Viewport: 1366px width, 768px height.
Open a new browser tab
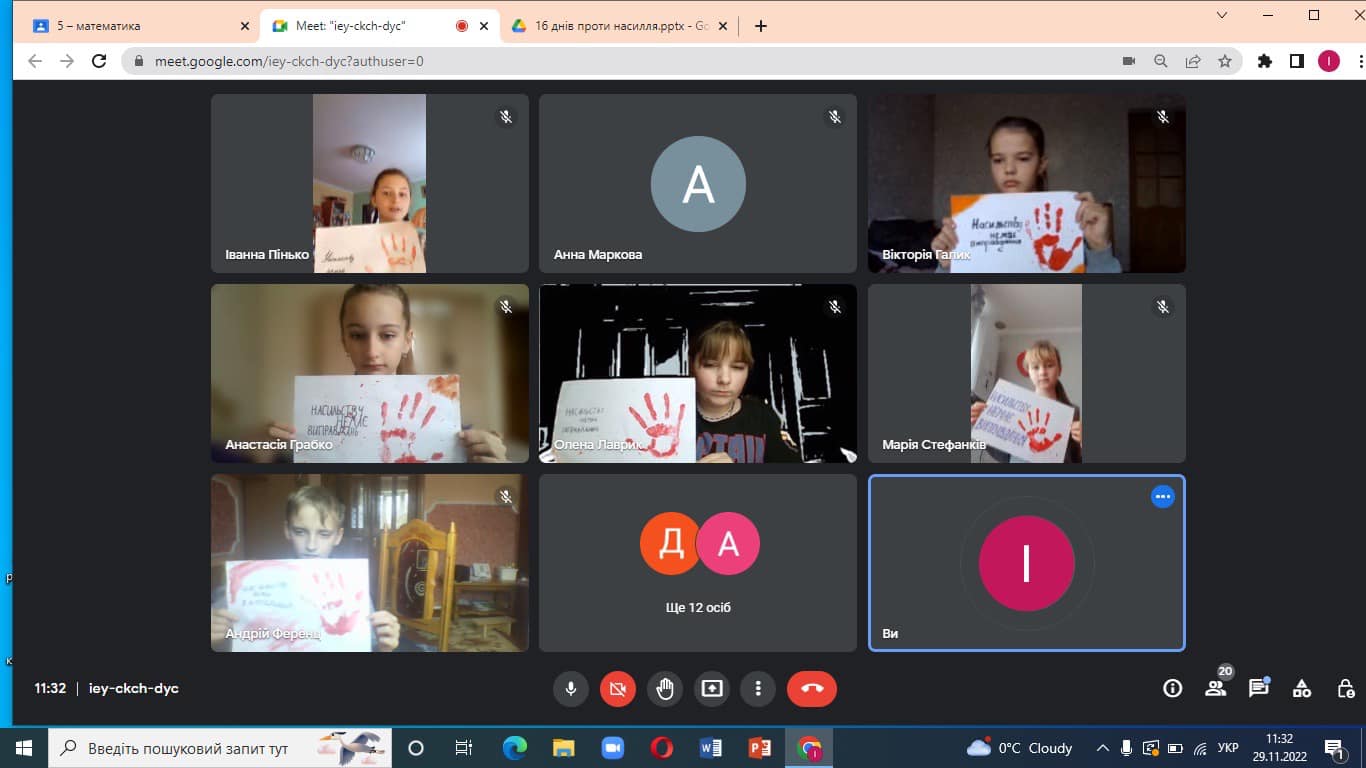(x=761, y=26)
